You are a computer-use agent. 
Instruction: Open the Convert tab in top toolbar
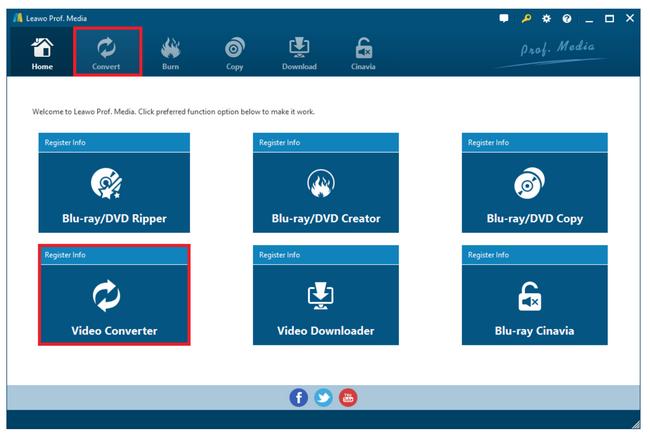[x=106, y=52]
